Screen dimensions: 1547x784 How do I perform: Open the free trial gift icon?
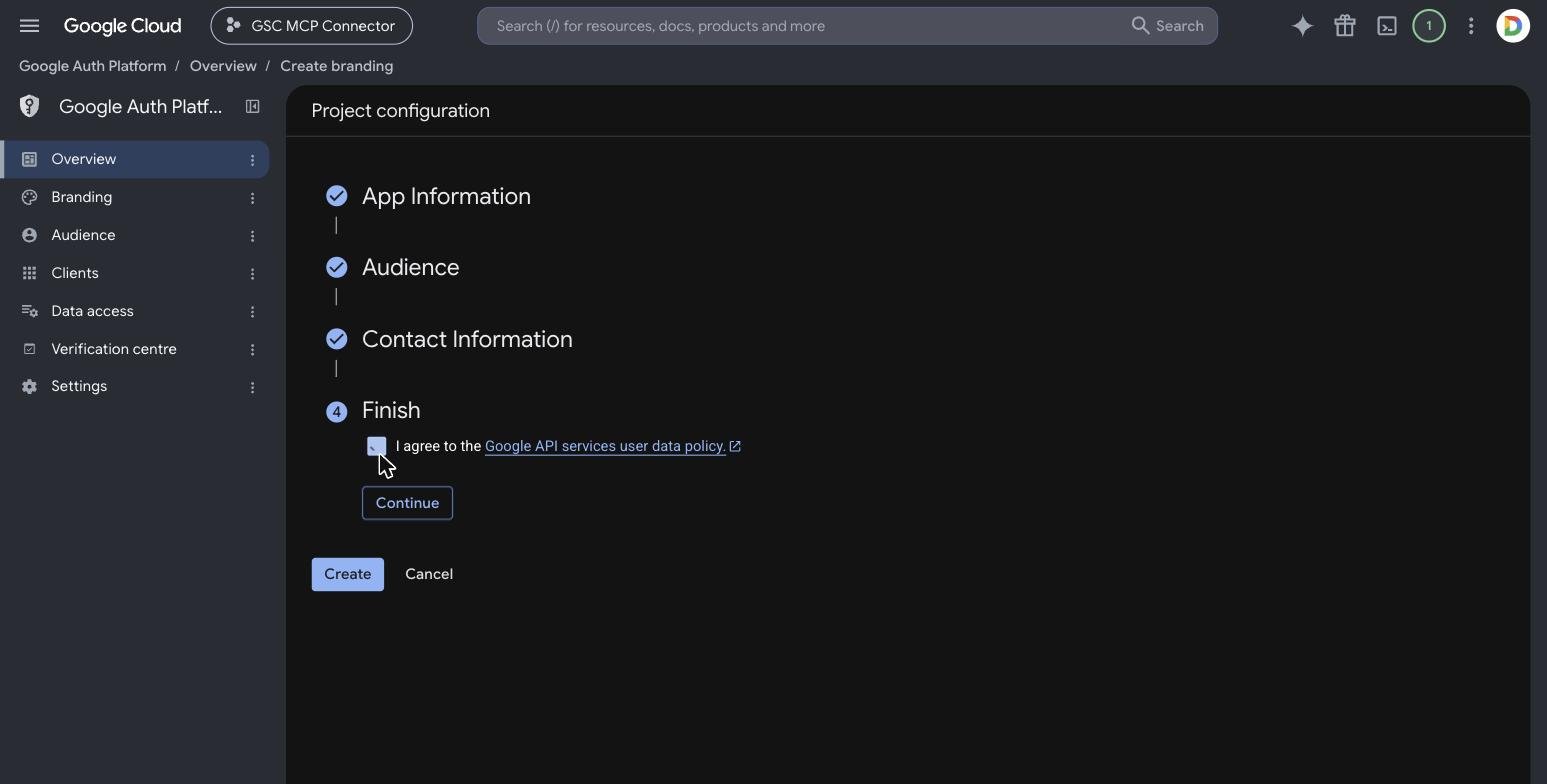coord(1344,26)
